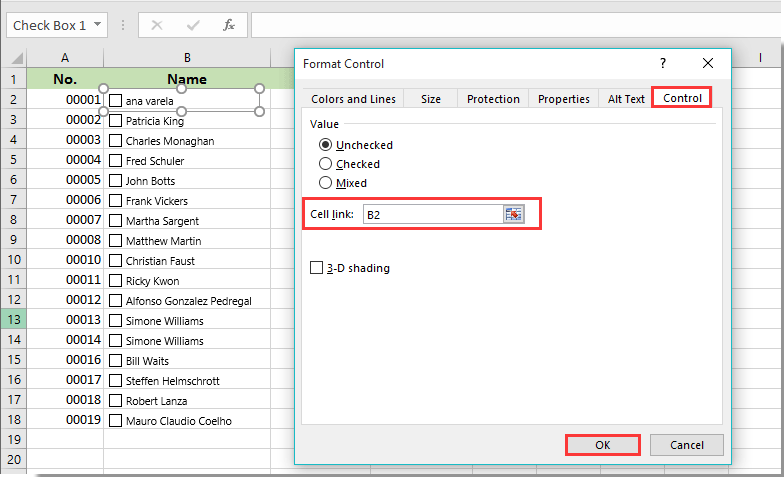This screenshot has width=784, height=477.
Task: Click the cell link range selector icon
Action: [514, 215]
